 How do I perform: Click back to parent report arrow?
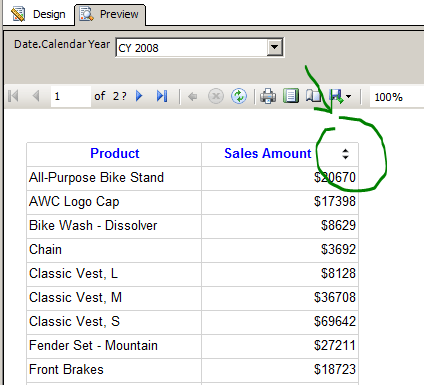pyautogui.click(x=192, y=97)
